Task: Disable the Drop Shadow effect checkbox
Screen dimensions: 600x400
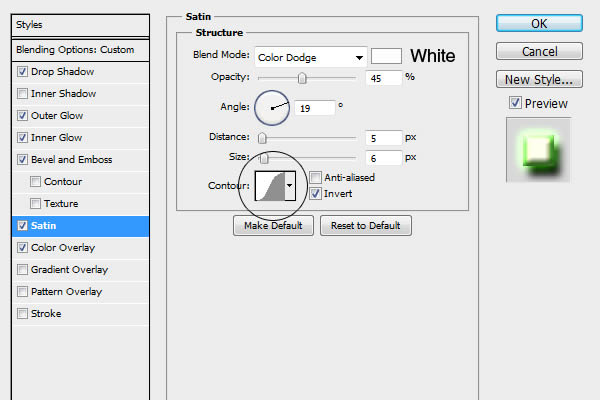Action: pos(23,71)
